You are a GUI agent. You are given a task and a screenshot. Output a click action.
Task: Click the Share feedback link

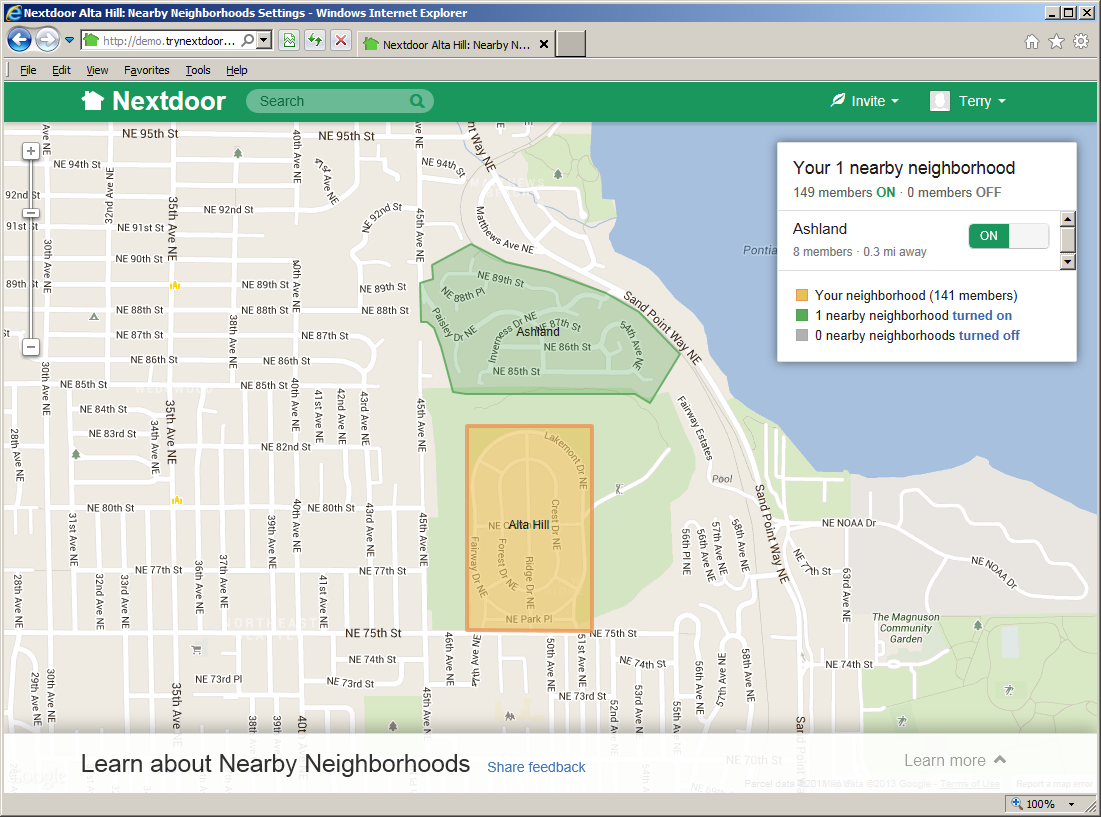click(536, 767)
